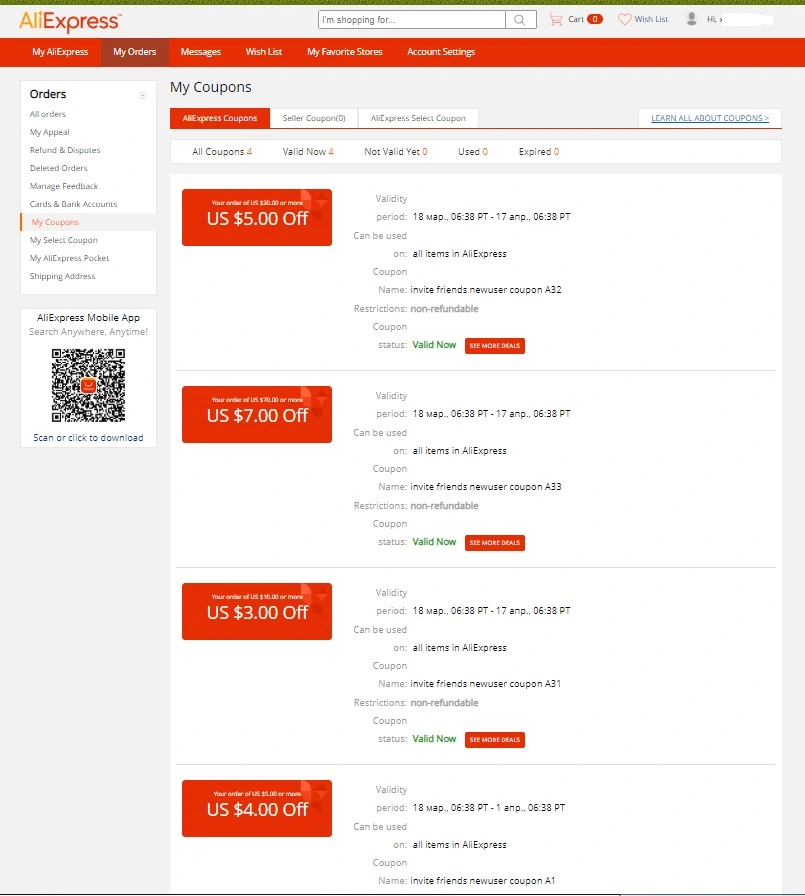Open the shopping cart icon
Viewport: 805px width, 896px height.
555,19
